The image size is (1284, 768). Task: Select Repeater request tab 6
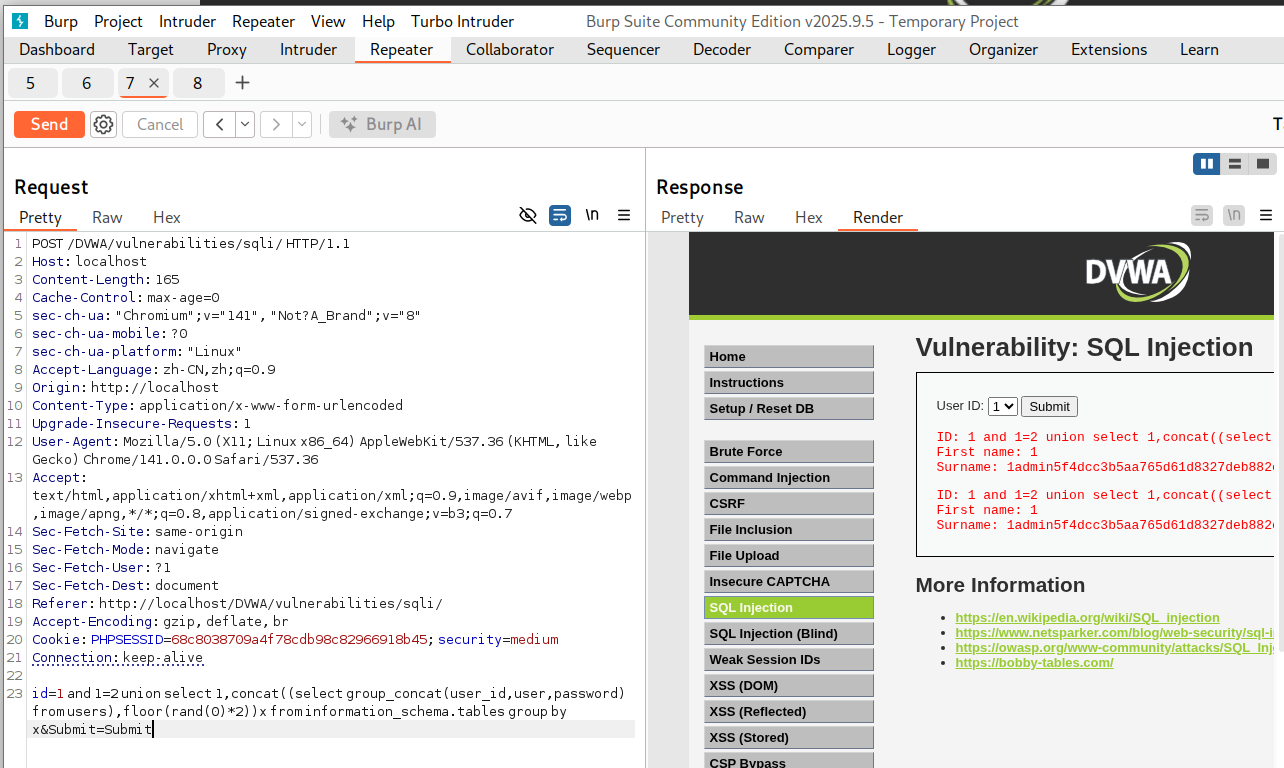click(x=87, y=83)
